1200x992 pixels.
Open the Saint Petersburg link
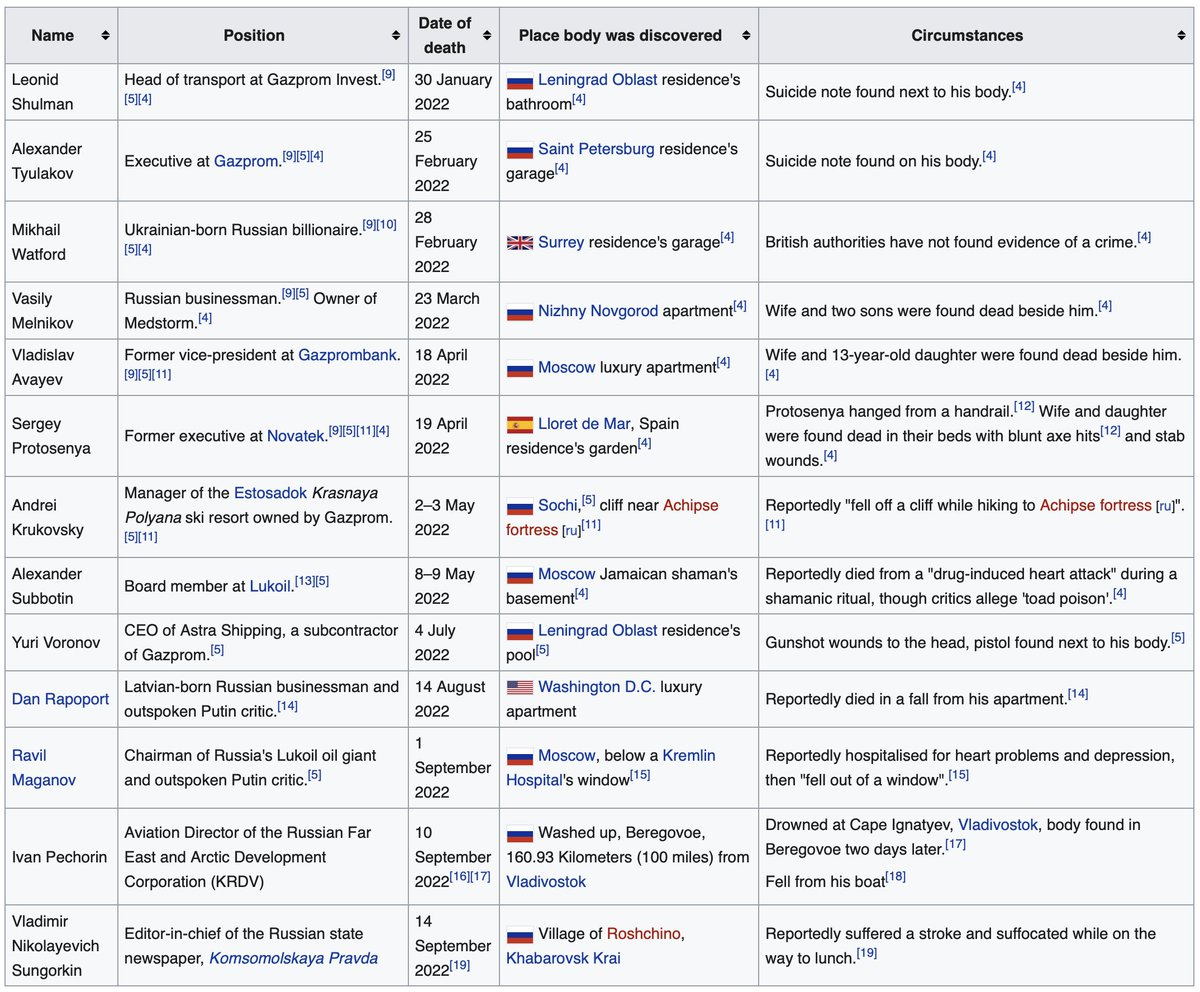coord(596,148)
